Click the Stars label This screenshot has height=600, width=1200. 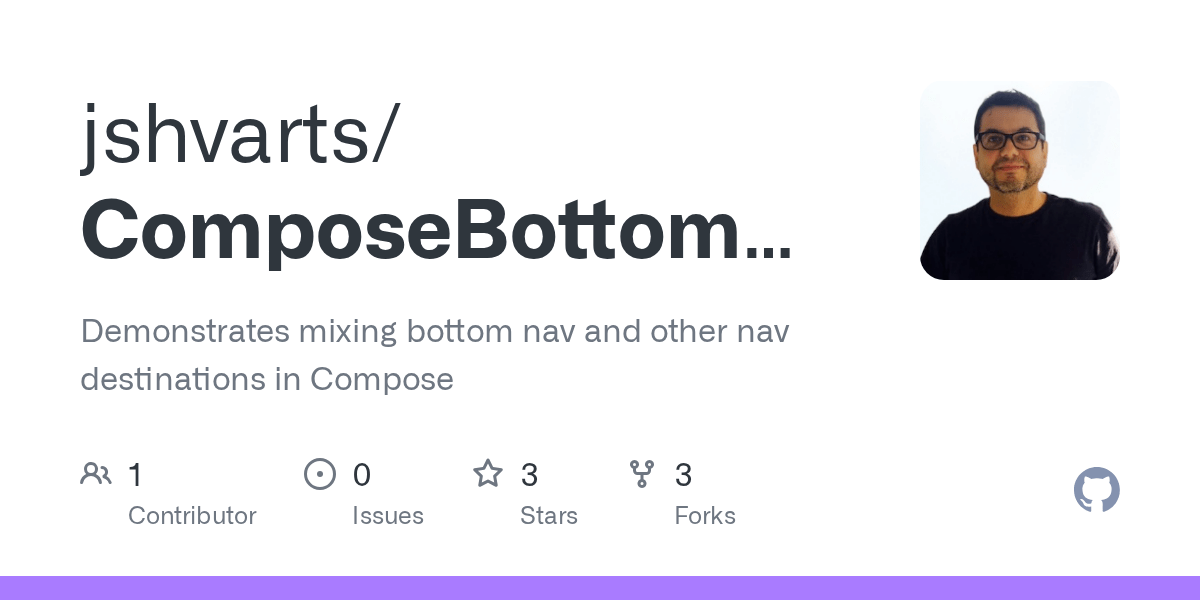coord(548,516)
